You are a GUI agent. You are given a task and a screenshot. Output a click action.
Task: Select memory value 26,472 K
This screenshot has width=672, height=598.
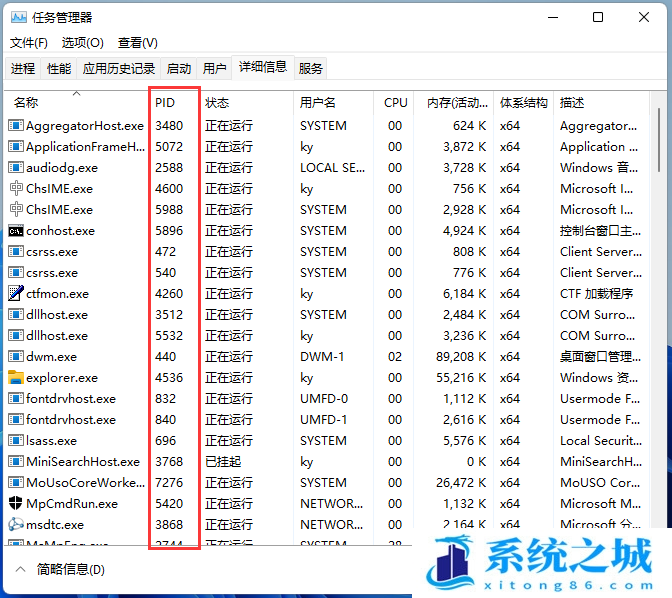(x=461, y=483)
